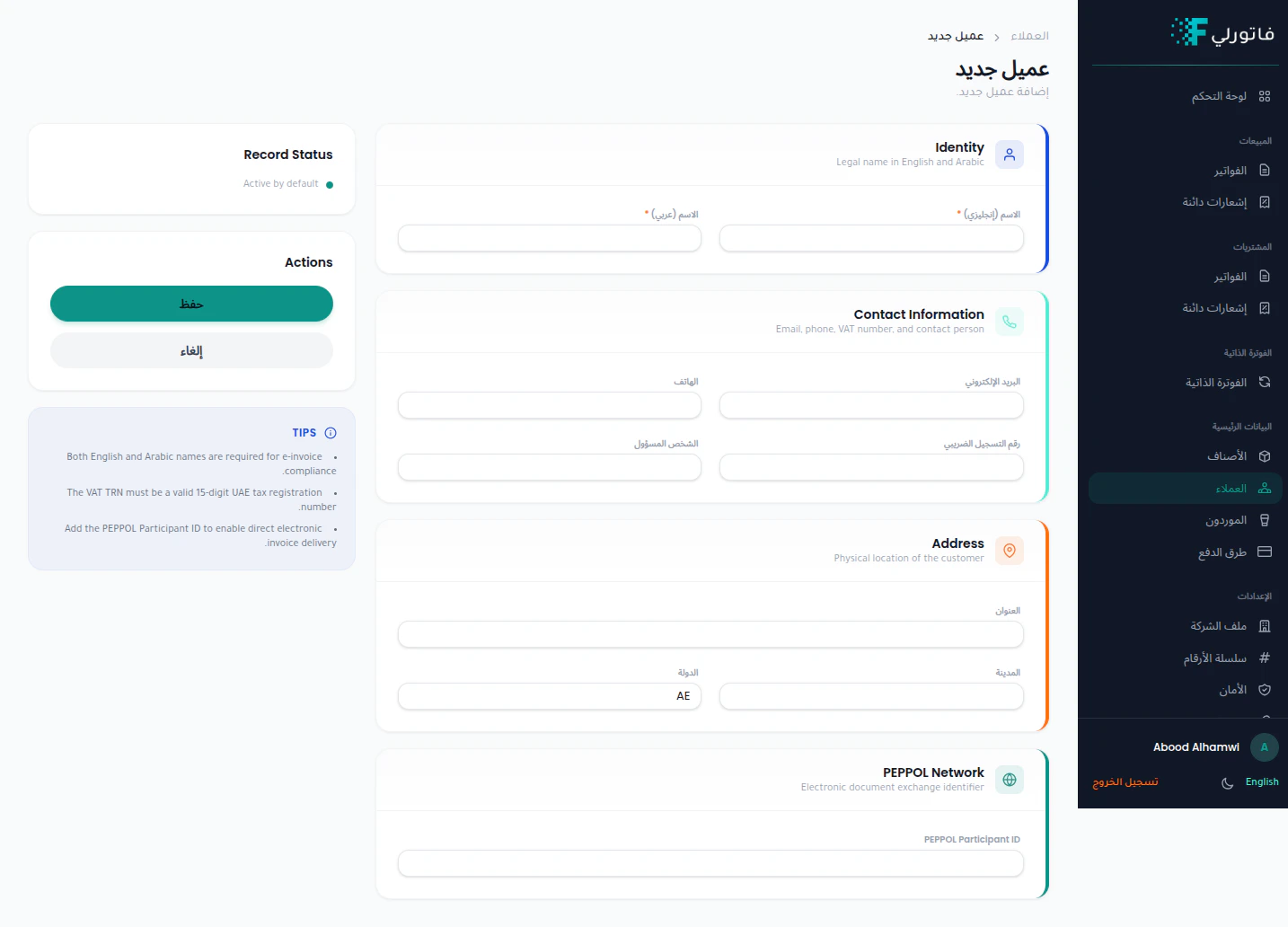The height and width of the screenshot is (927, 1288).
Task: Click PEPPOL Network heading
Action: click(933, 772)
